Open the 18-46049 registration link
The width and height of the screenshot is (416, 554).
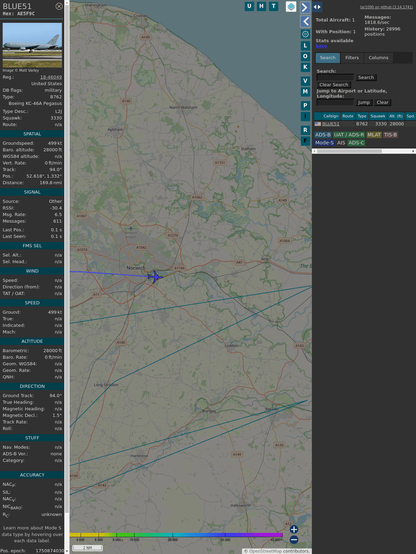click(x=51, y=77)
